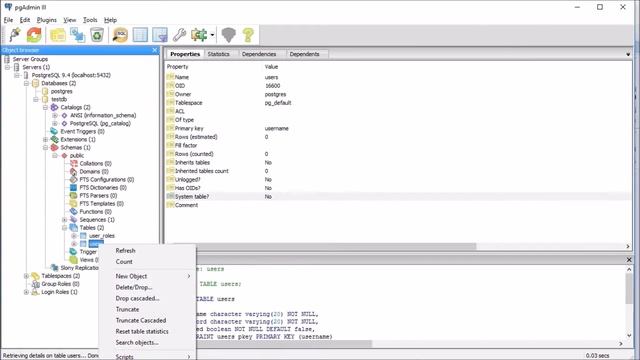
Task: Collapse the Databases (2) node
Action: [x=27, y=83]
